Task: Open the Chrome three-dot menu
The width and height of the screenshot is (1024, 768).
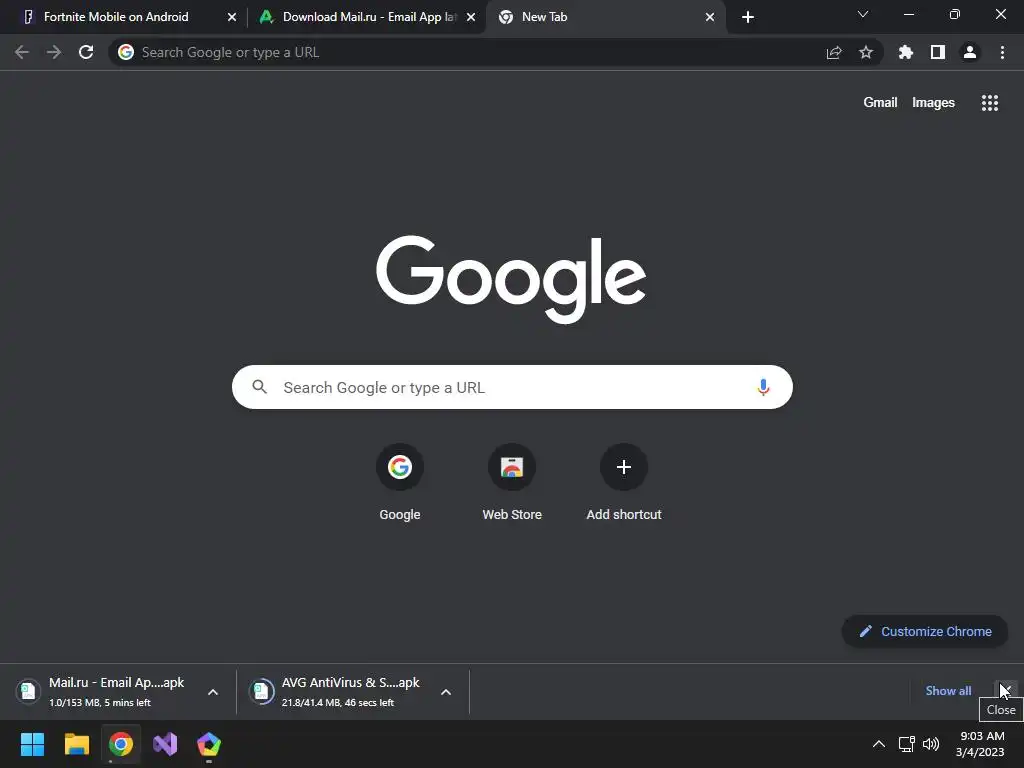Action: [x=1002, y=52]
